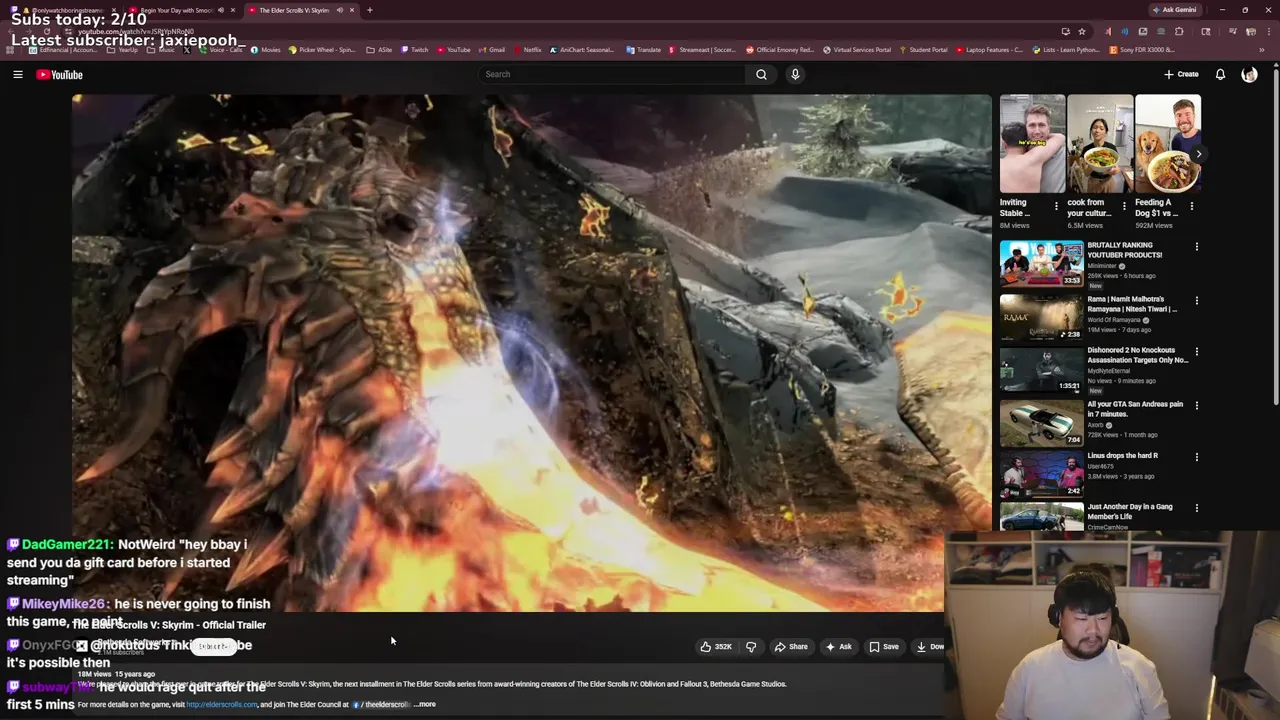Open options for 'Feeding A Dog' short
1280x720 pixels.
click(x=1191, y=206)
